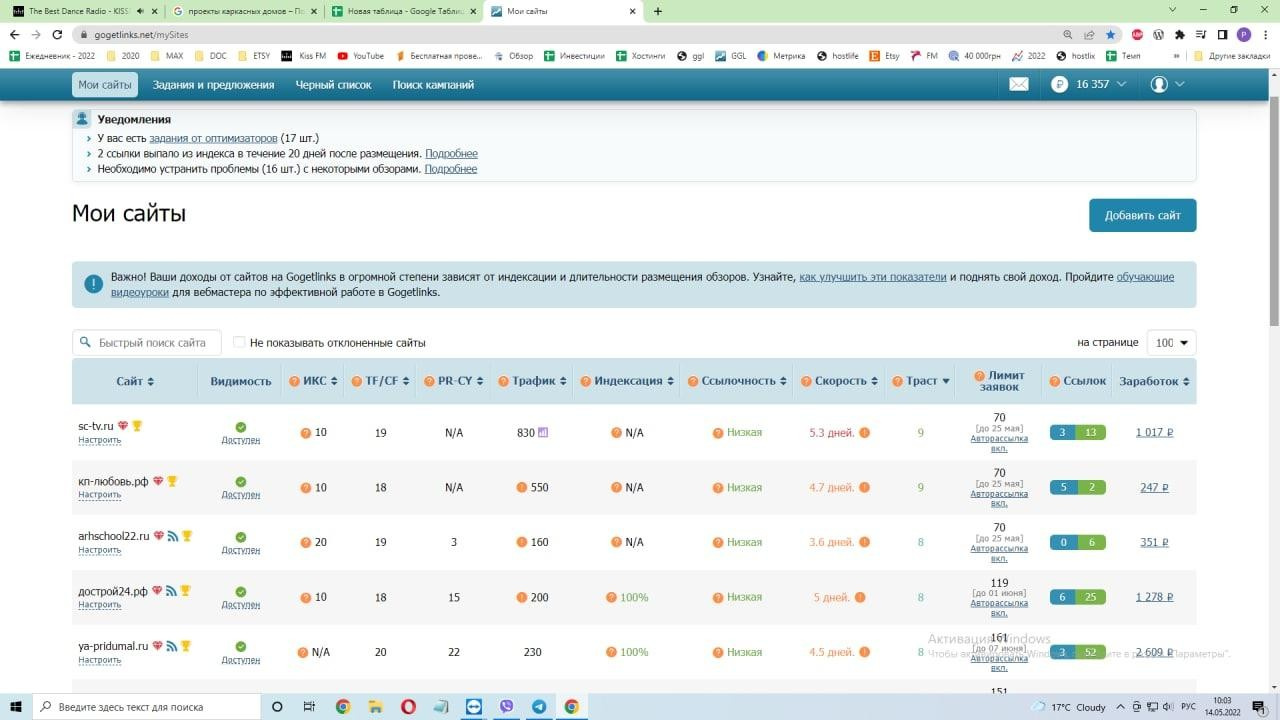
Task: Open site link дострой24.рф
Action: coord(113,591)
